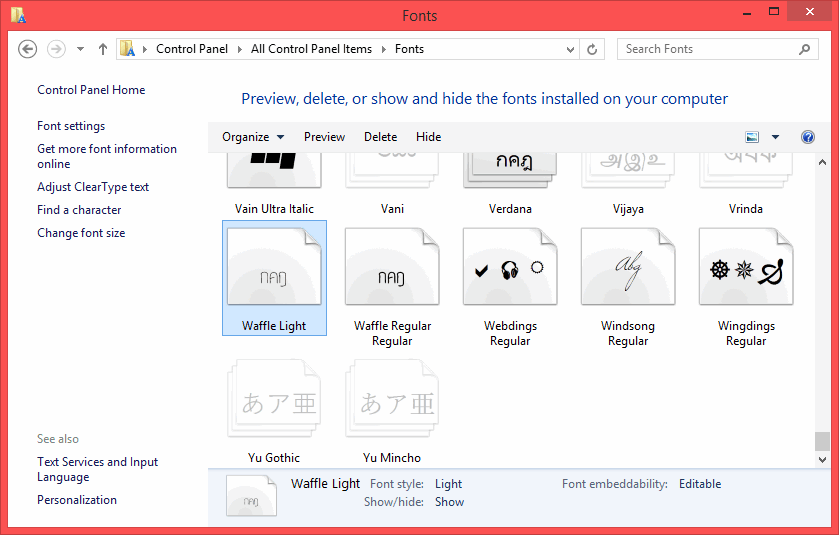Click the Font embeddability value Editable
Image resolution: width=839 pixels, height=535 pixels.
tap(700, 484)
